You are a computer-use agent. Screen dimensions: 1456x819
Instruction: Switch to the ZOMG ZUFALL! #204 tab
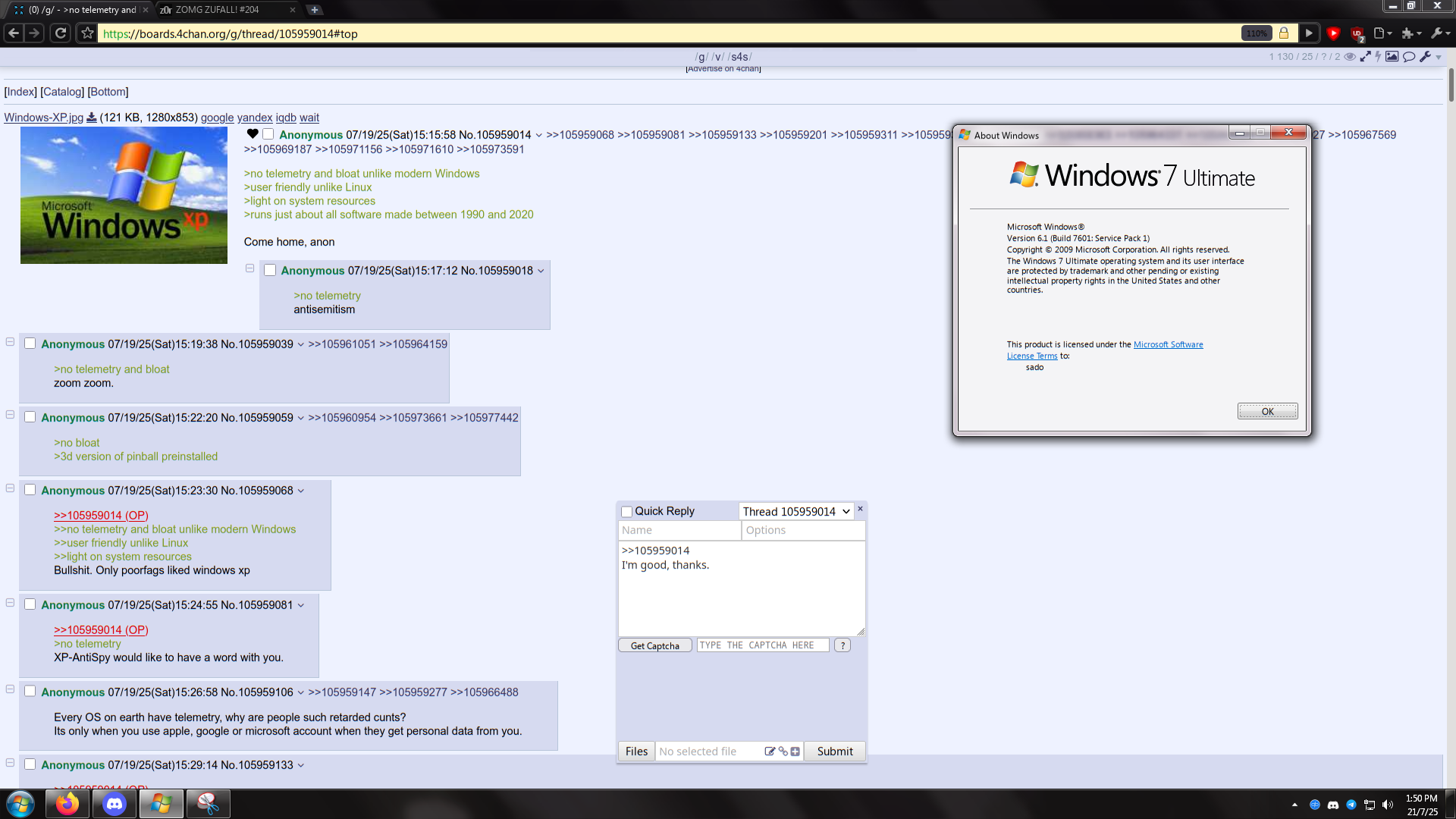227,10
